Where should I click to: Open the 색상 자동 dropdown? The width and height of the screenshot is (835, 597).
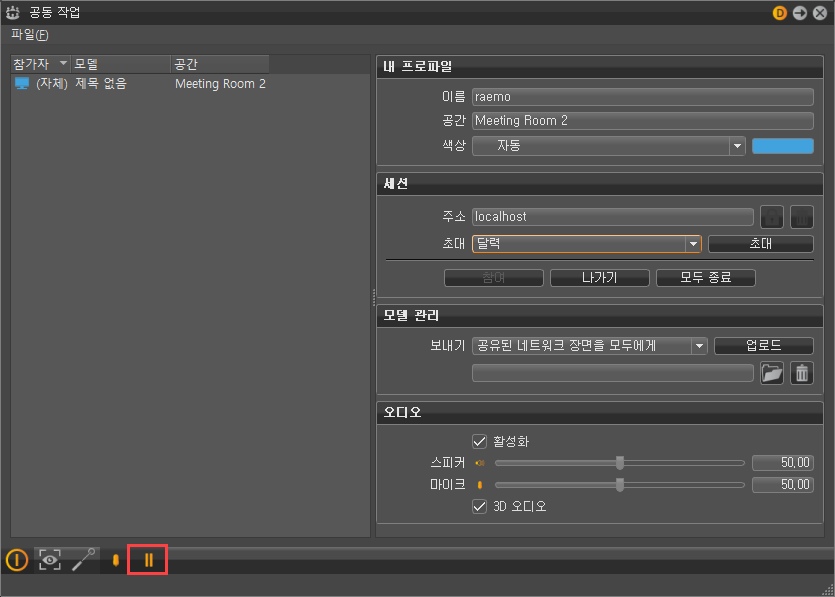click(x=608, y=146)
